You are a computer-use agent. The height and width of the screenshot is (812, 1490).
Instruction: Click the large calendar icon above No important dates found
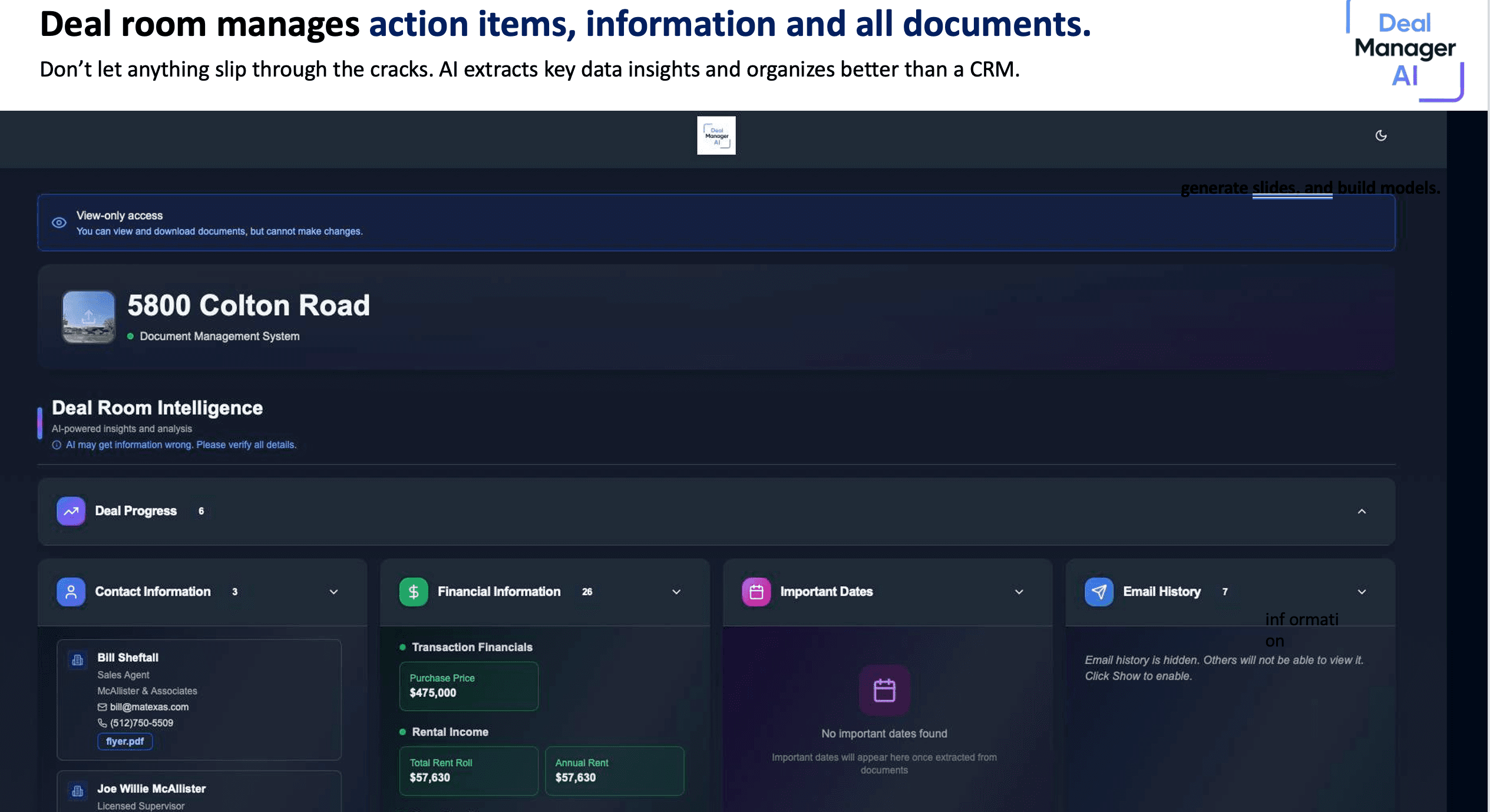point(884,690)
